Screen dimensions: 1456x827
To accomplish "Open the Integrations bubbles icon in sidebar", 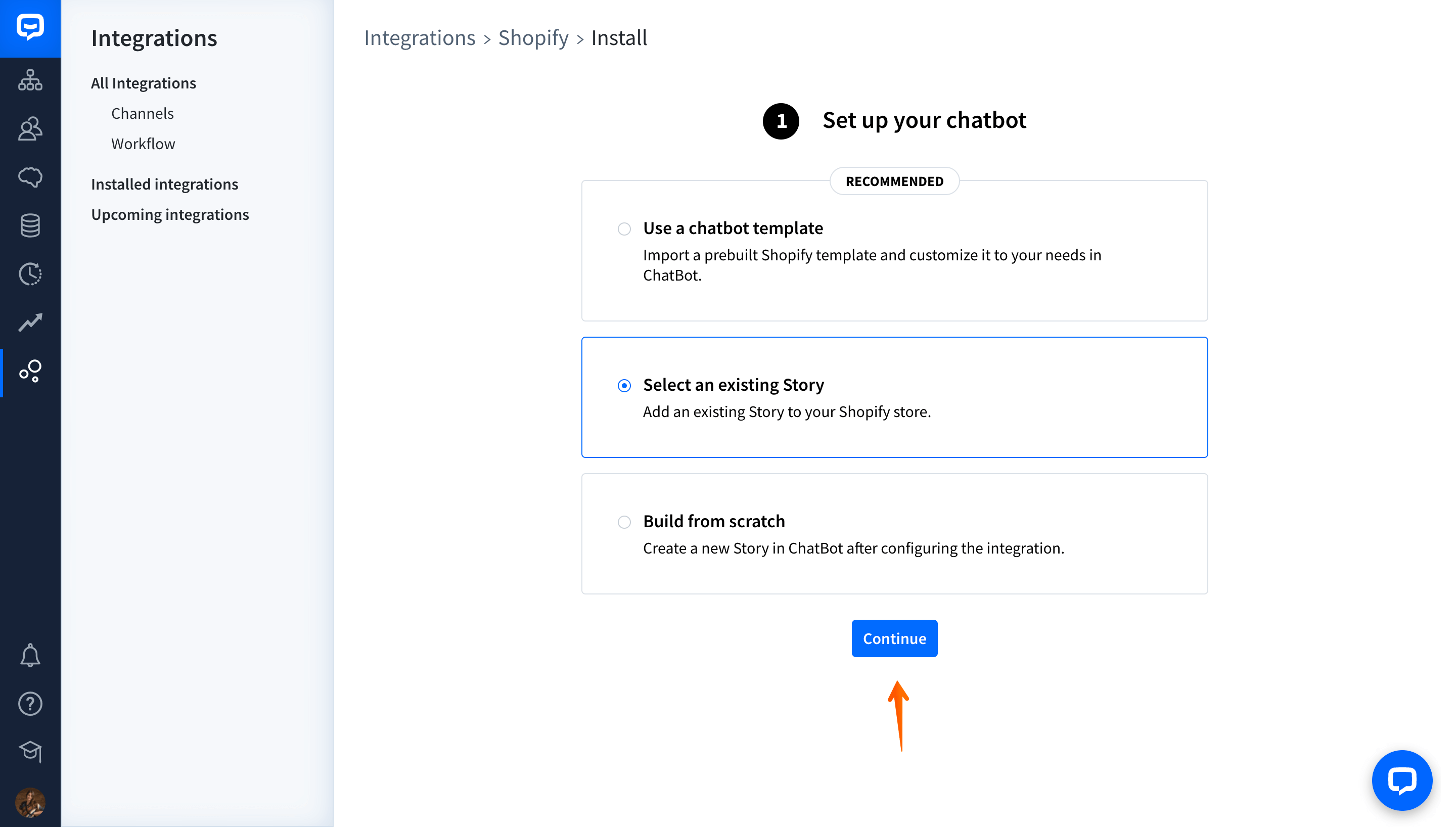I will pos(30,371).
